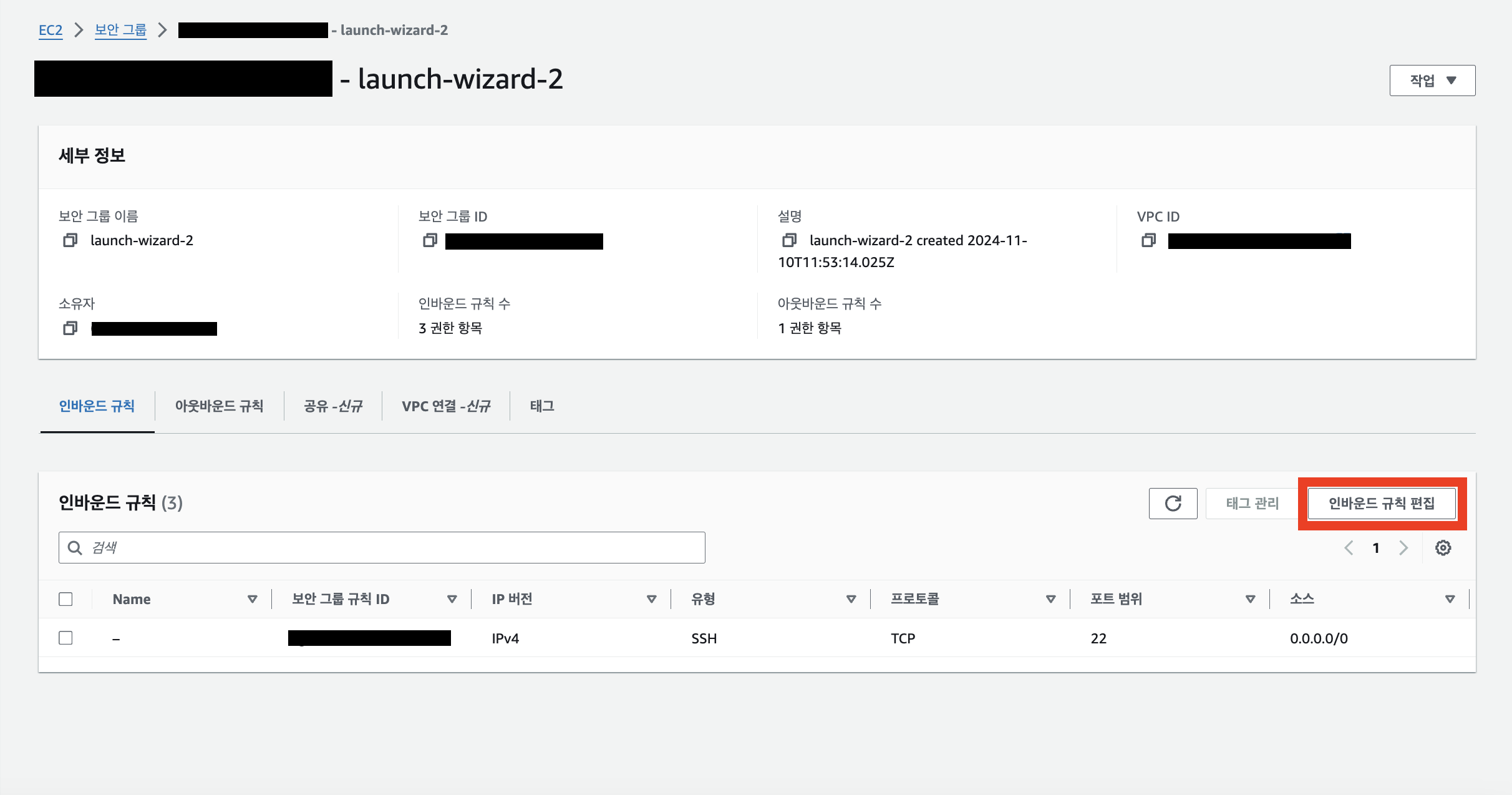Open the Name column filter dropdown
This screenshot has height=795, width=1512.
[253, 598]
